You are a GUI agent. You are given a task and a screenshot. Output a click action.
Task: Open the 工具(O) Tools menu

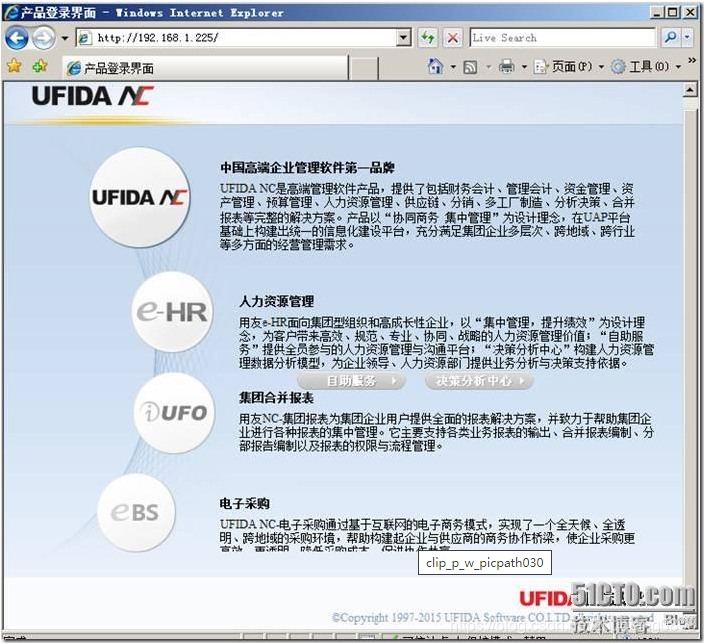(x=645, y=67)
